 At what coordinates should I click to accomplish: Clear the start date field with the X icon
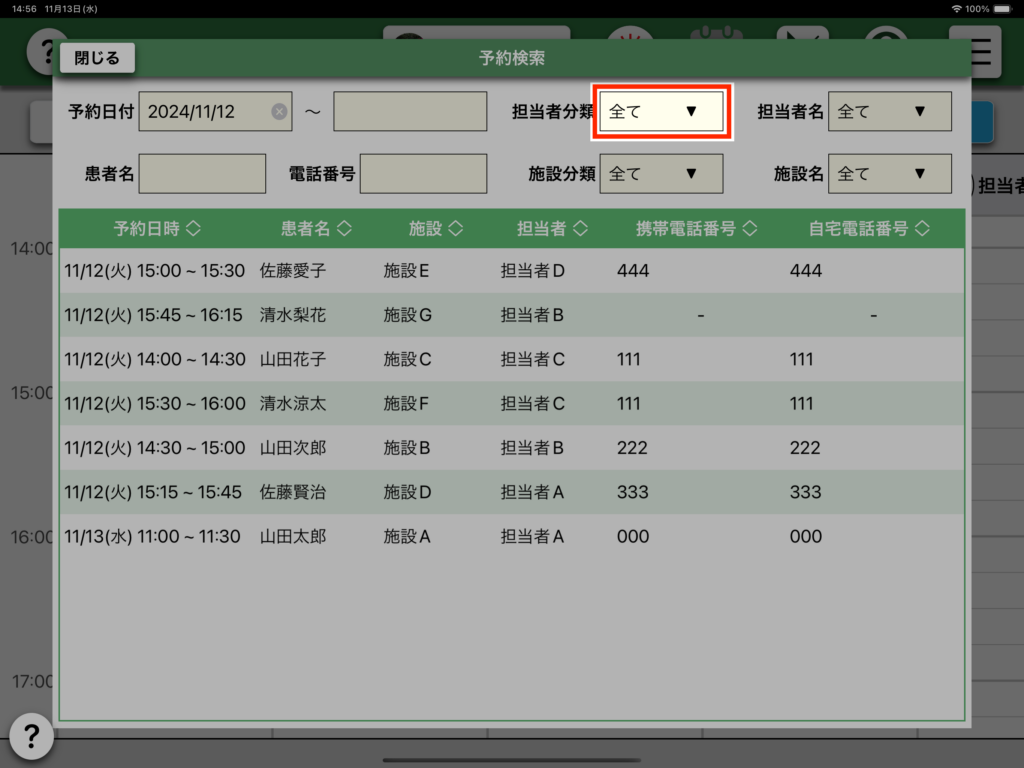(x=279, y=112)
